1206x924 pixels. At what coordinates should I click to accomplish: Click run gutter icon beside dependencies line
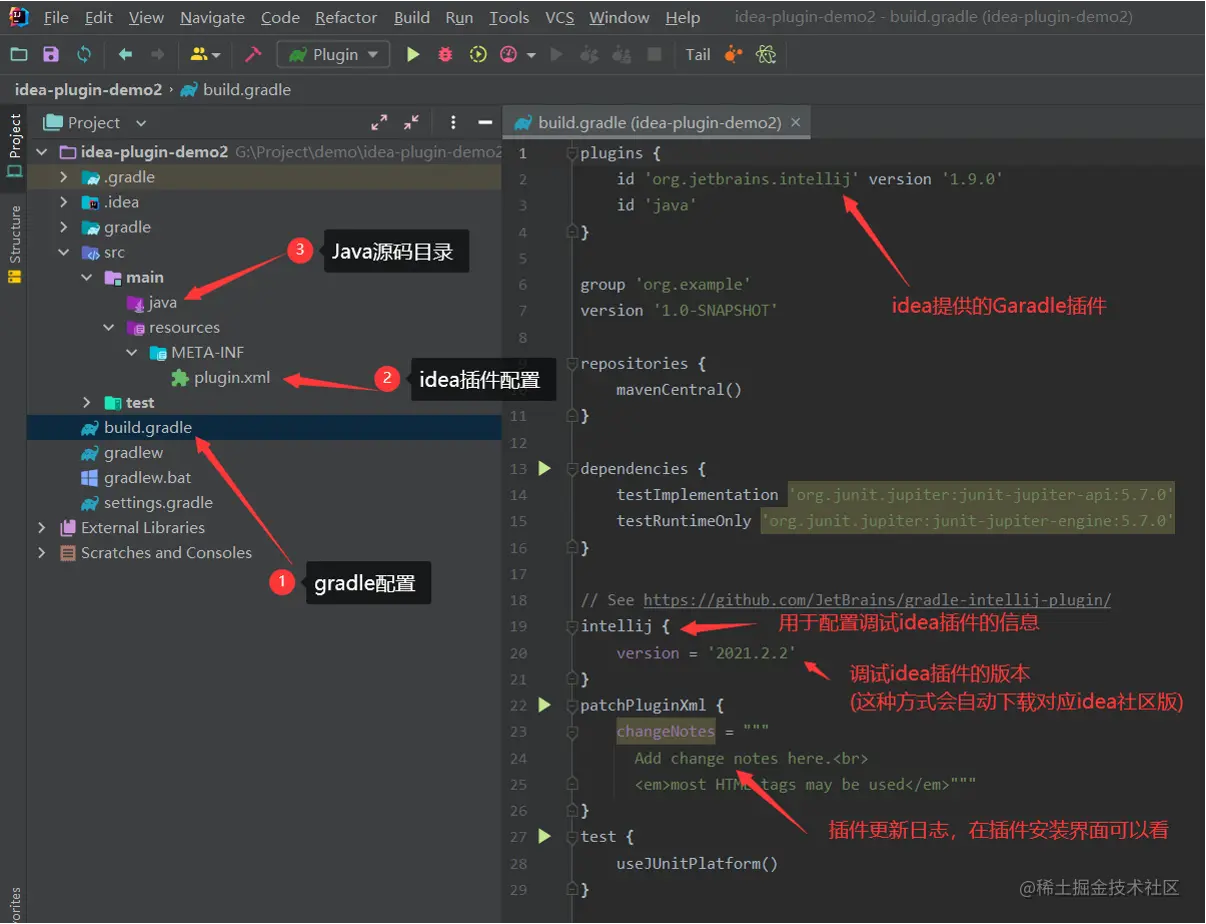[x=544, y=468]
